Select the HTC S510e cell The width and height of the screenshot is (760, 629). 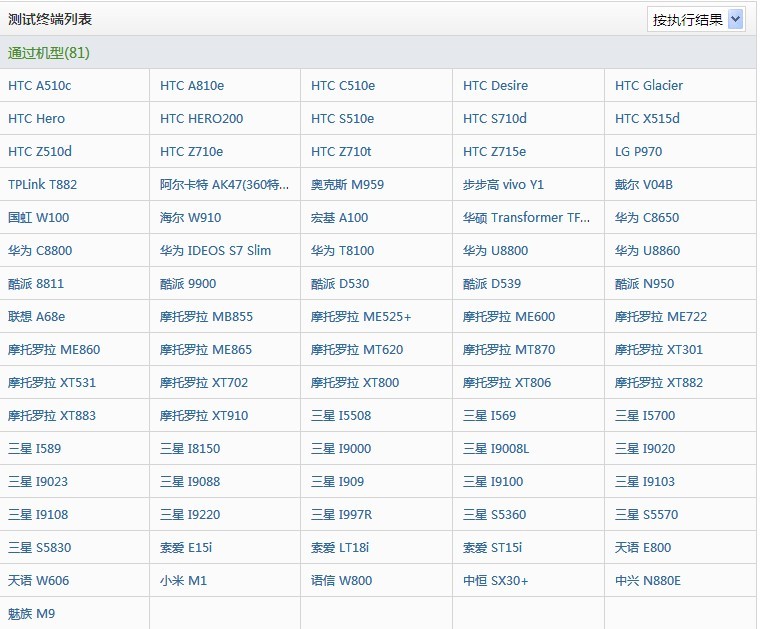(343, 119)
